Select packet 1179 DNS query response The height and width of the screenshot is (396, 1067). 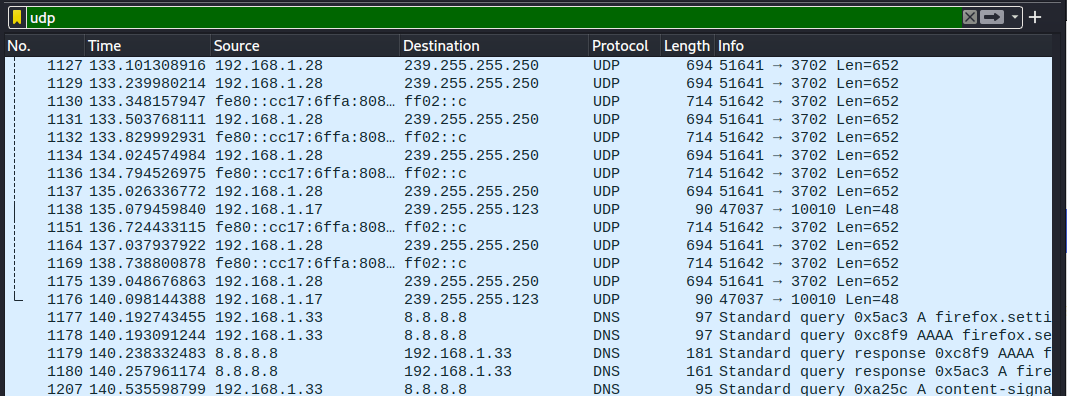coord(529,353)
